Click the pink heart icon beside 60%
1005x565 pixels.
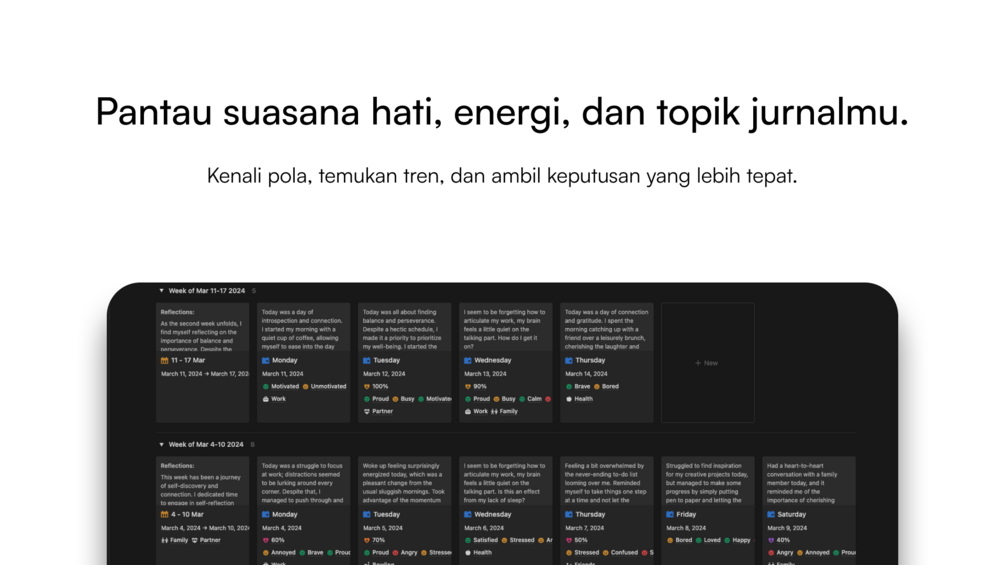tap(266, 540)
